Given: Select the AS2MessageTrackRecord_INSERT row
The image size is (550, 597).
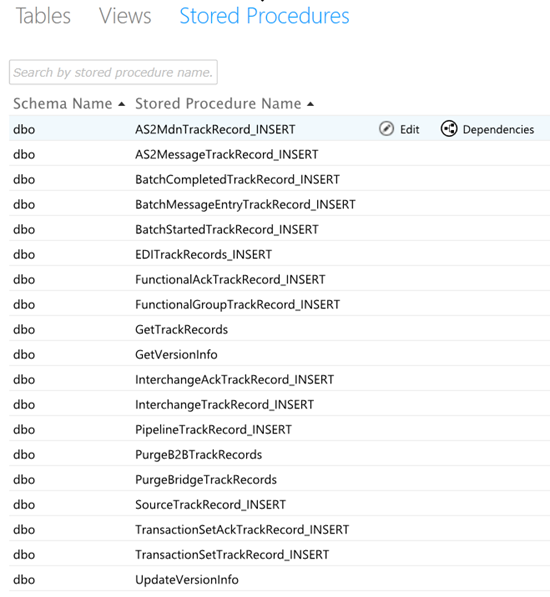Looking at the screenshot, I should (x=279, y=154).
